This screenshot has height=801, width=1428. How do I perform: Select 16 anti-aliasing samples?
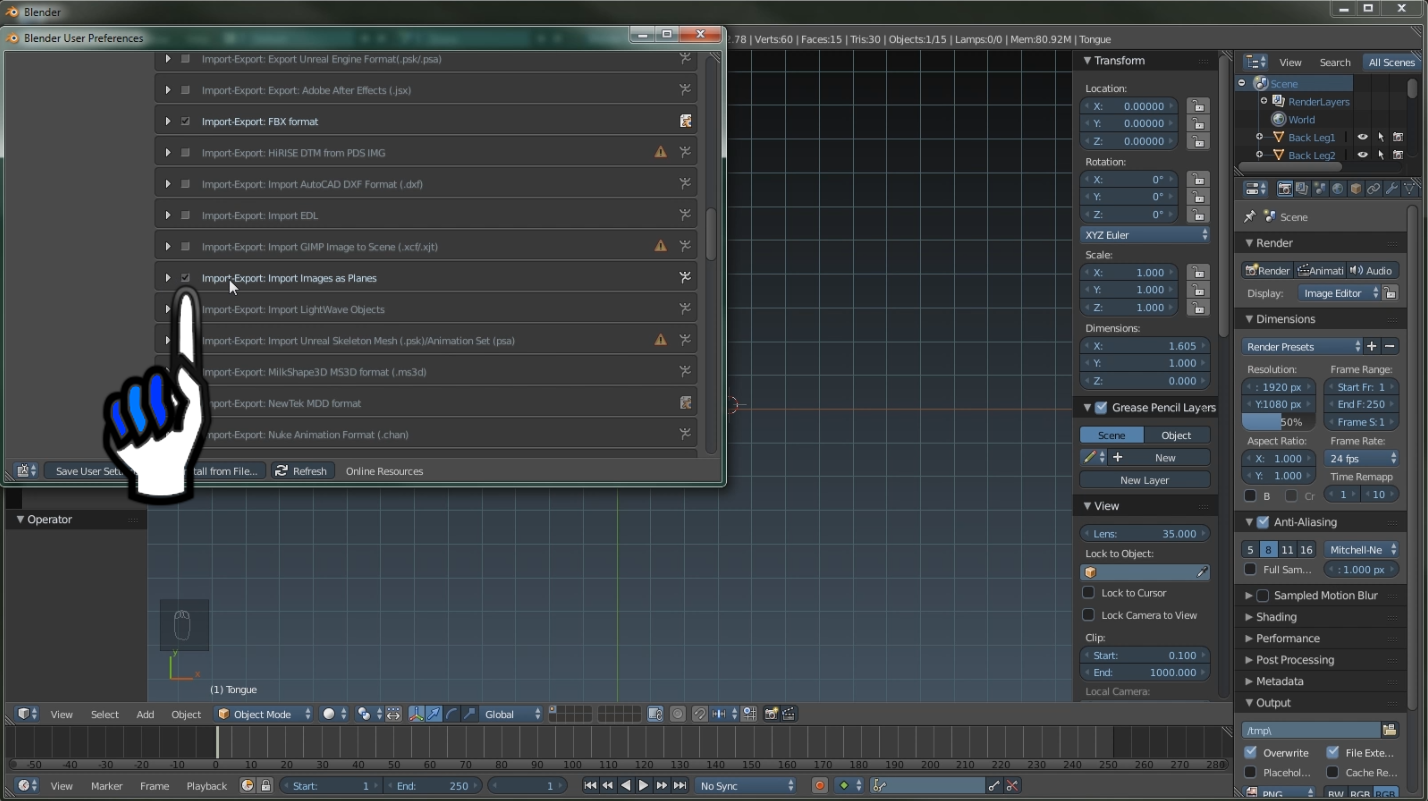pyautogui.click(x=1306, y=550)
